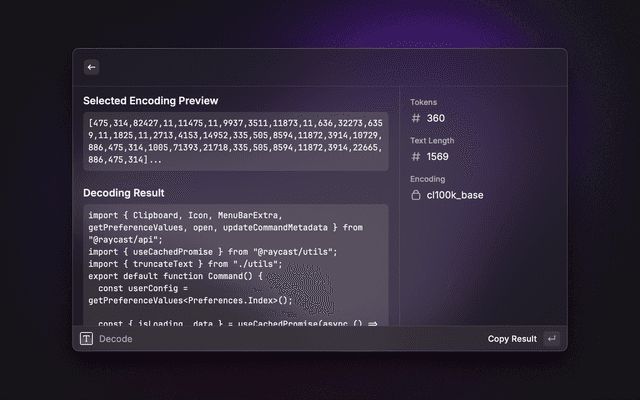Click the token array preview box
This screenshot has width=640, height=400.
(x=235, y=141)
